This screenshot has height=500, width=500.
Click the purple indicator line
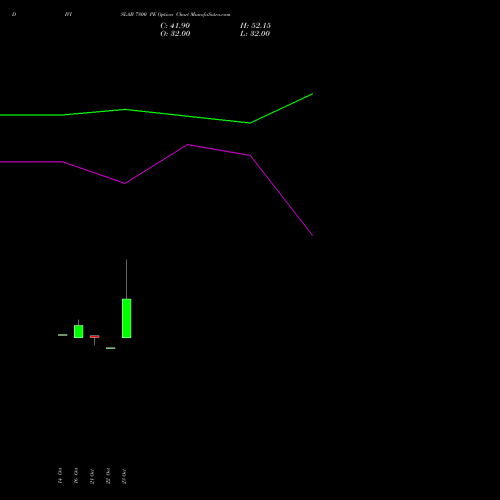click(x=187, y=145)
